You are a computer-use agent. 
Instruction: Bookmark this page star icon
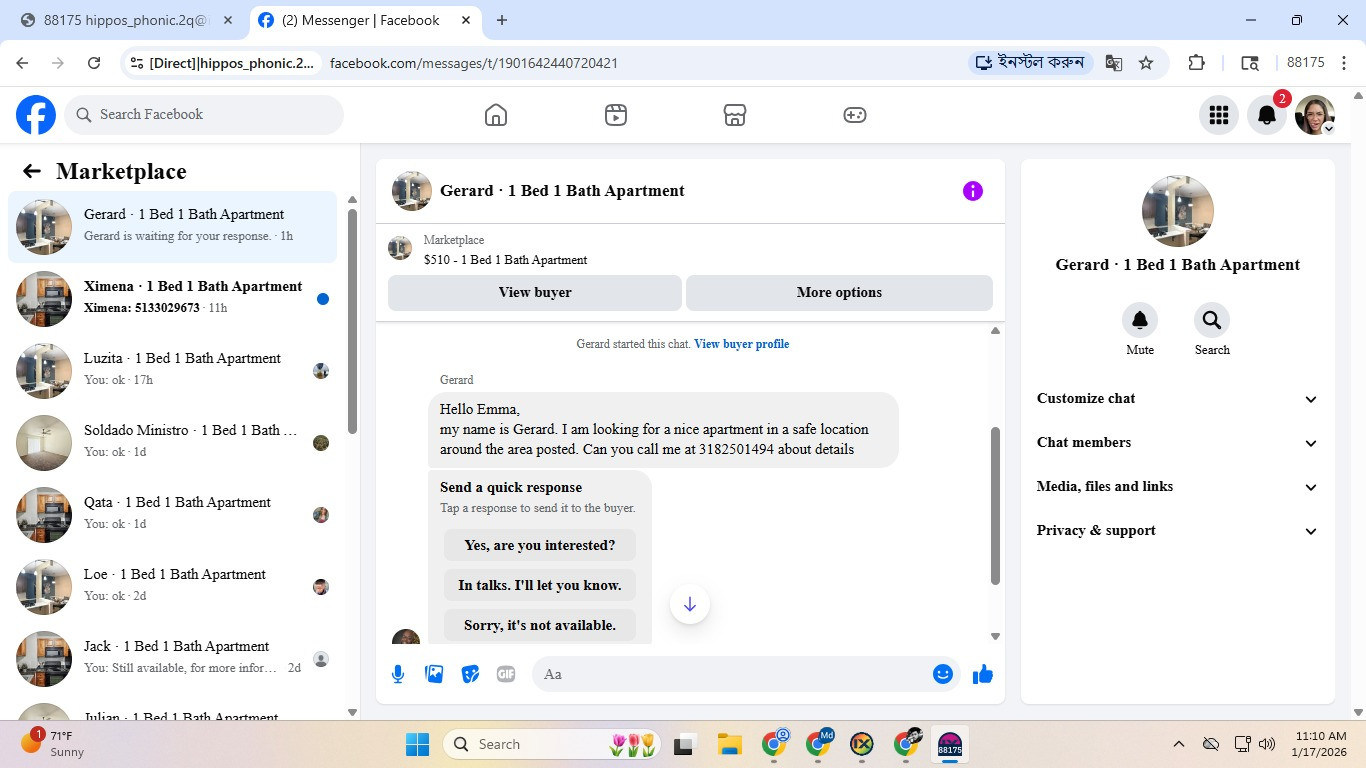click(1146, 63)
